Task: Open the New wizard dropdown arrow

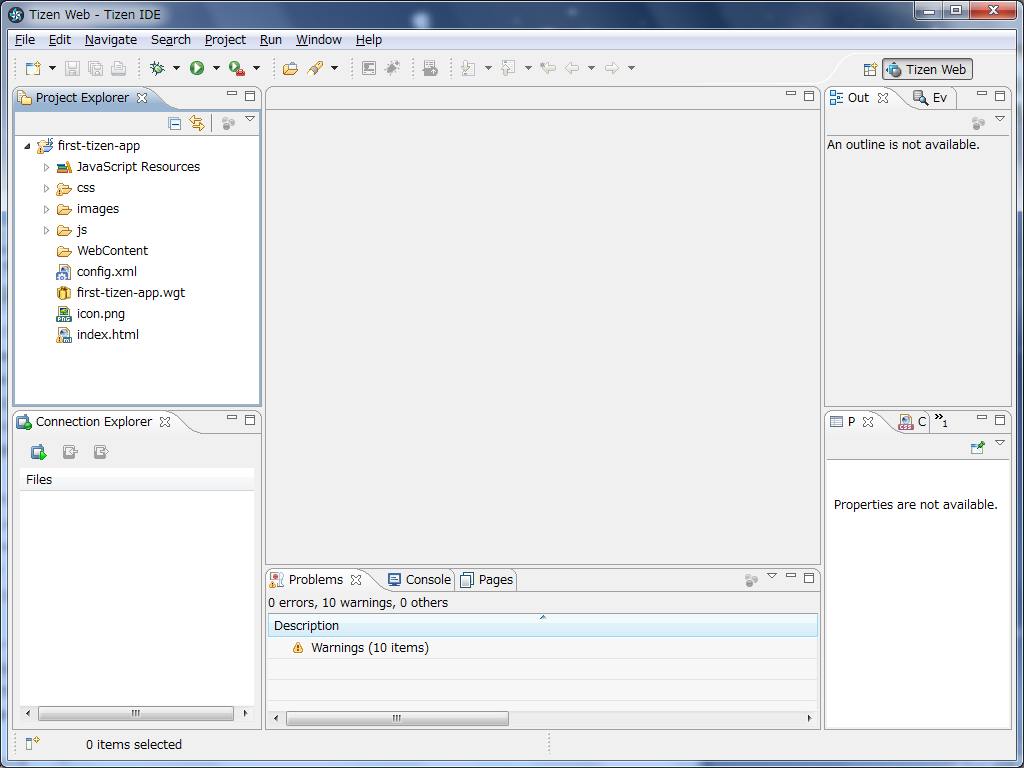Action: pyautogui.click(x=52, y=68)
